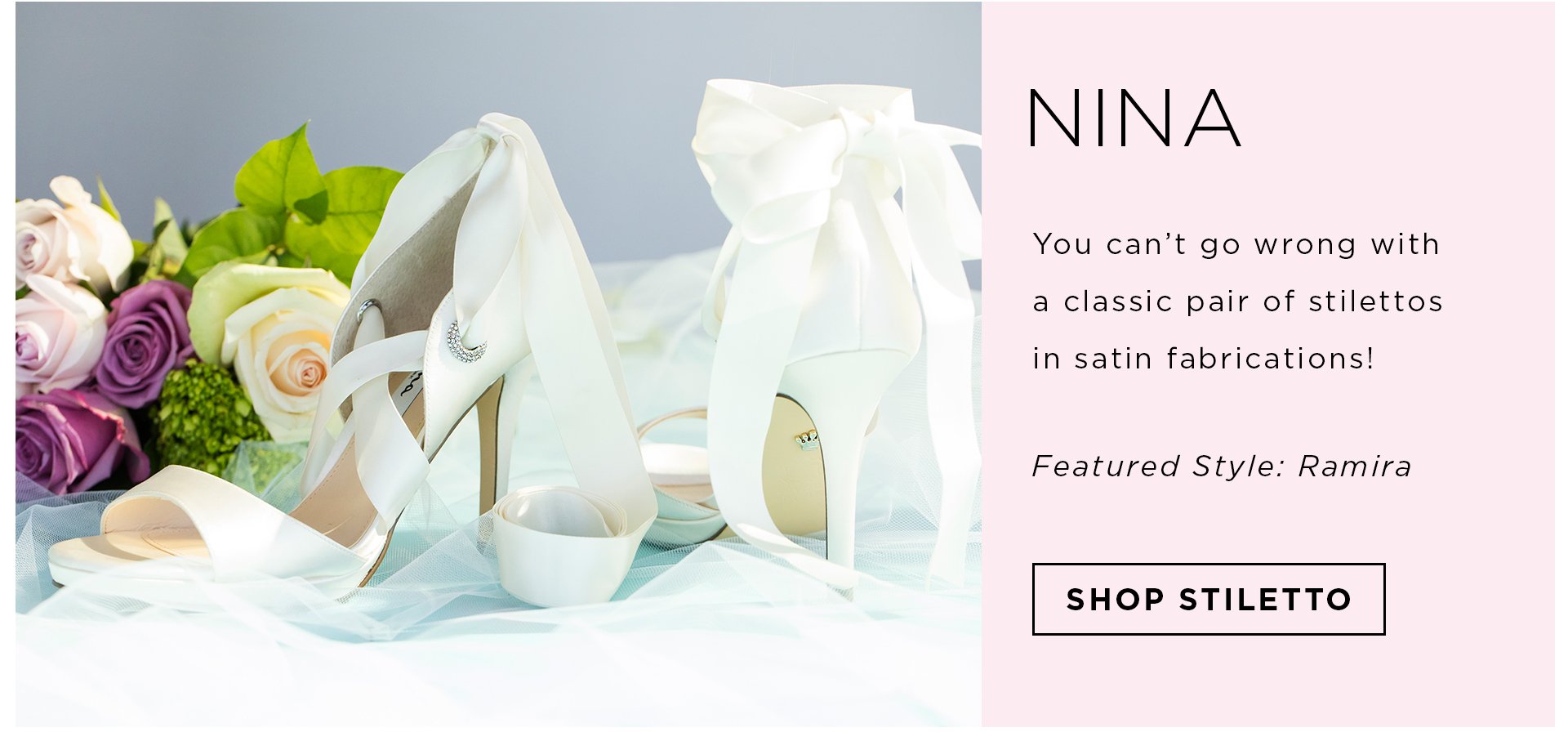Click the SHOP STILETTO button
1568x741 pixels.
pyautogui.click(x=1208, y=599)
